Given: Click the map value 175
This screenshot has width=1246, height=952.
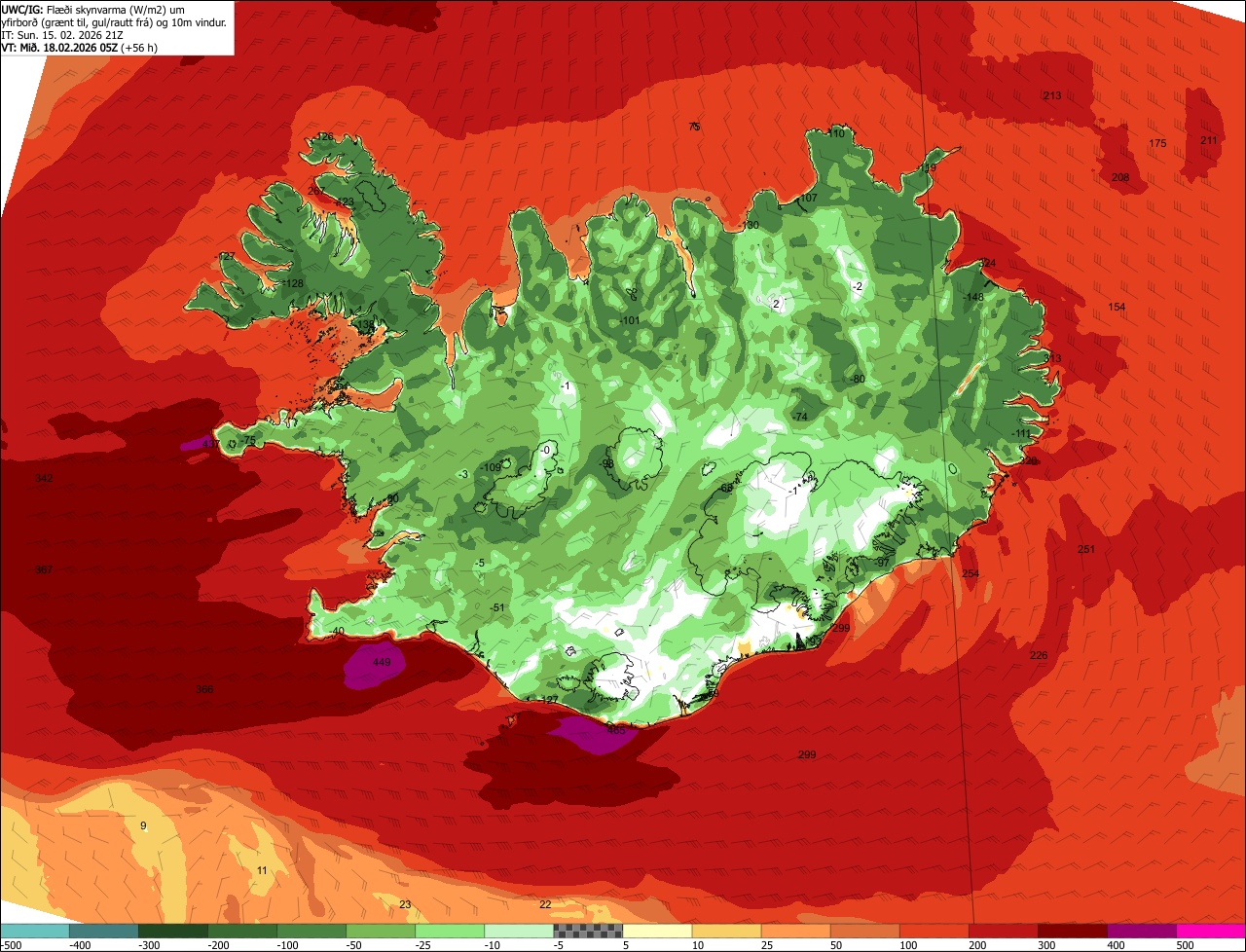Looking at the screenshot, I should click(1156, 143).
